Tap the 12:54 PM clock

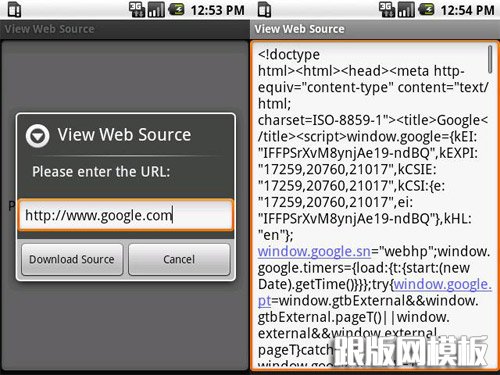click(x=468, y=10)
